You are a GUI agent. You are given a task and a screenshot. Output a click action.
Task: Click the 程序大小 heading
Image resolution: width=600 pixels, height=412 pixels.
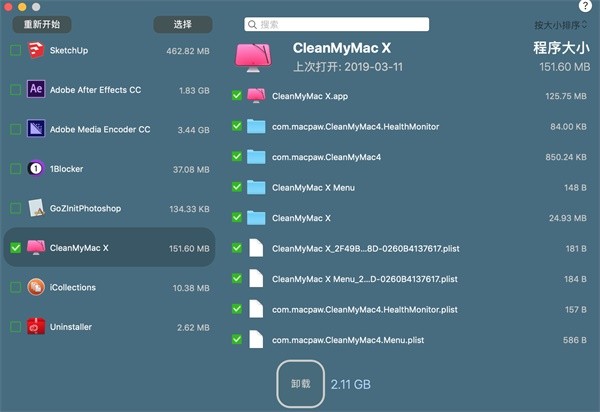pos(561,48)
